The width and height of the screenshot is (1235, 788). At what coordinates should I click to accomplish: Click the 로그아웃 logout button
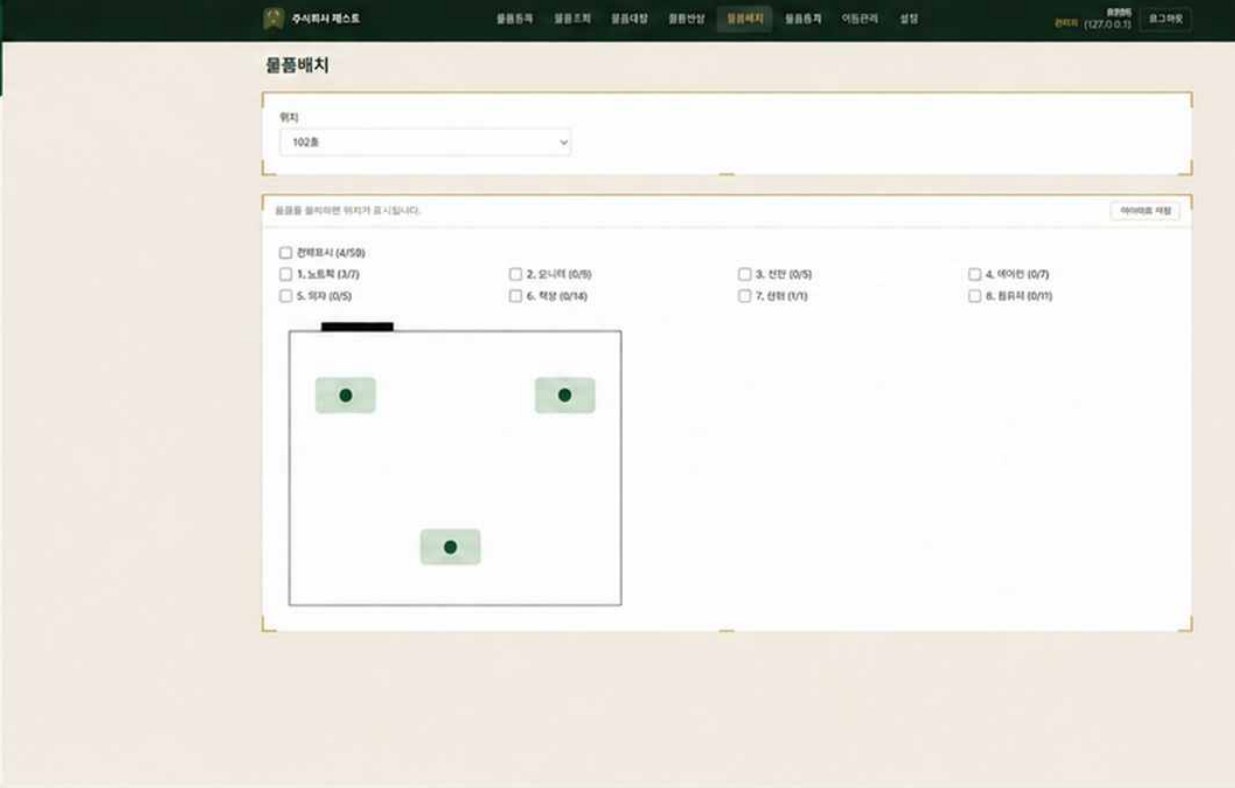coord(1165,19)
